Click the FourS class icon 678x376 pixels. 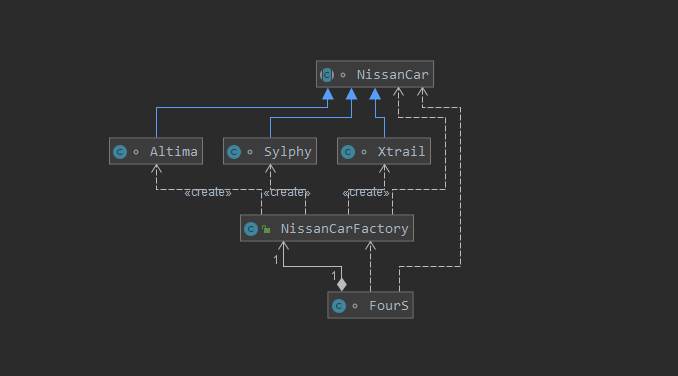point(339,306)
